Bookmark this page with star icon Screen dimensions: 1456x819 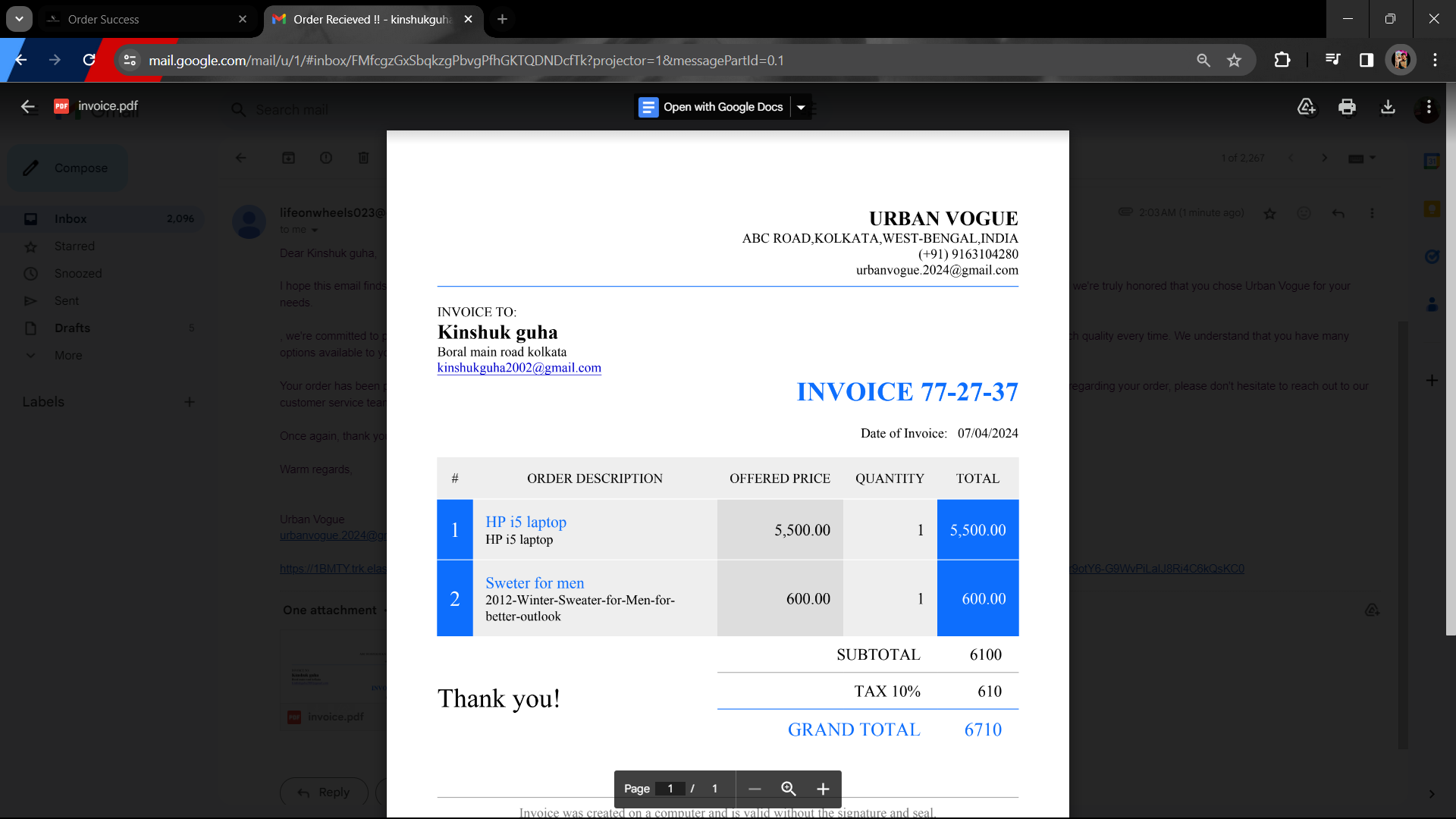(1235, 60)
